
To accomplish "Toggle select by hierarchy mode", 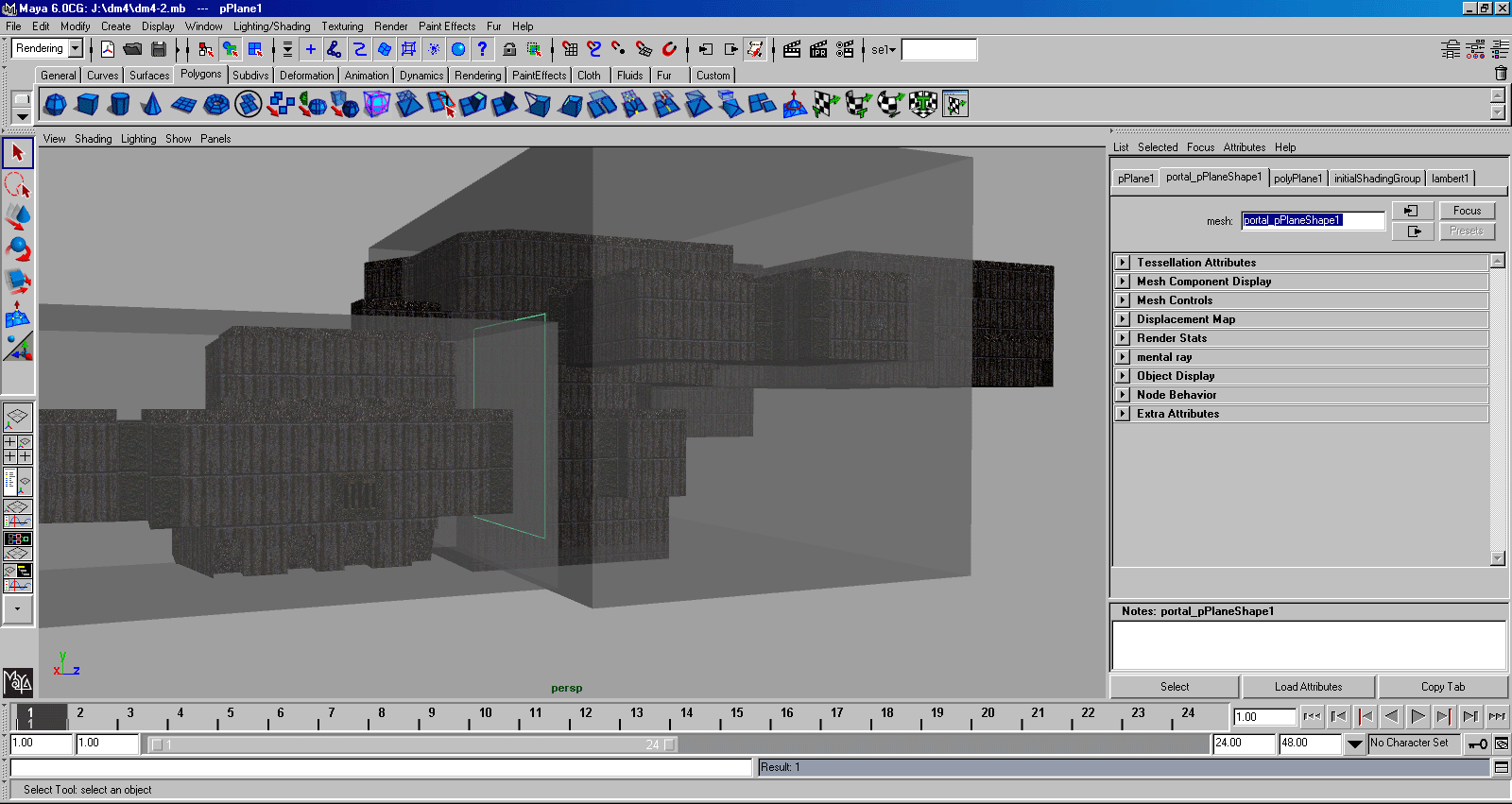I will click(205, 49).
